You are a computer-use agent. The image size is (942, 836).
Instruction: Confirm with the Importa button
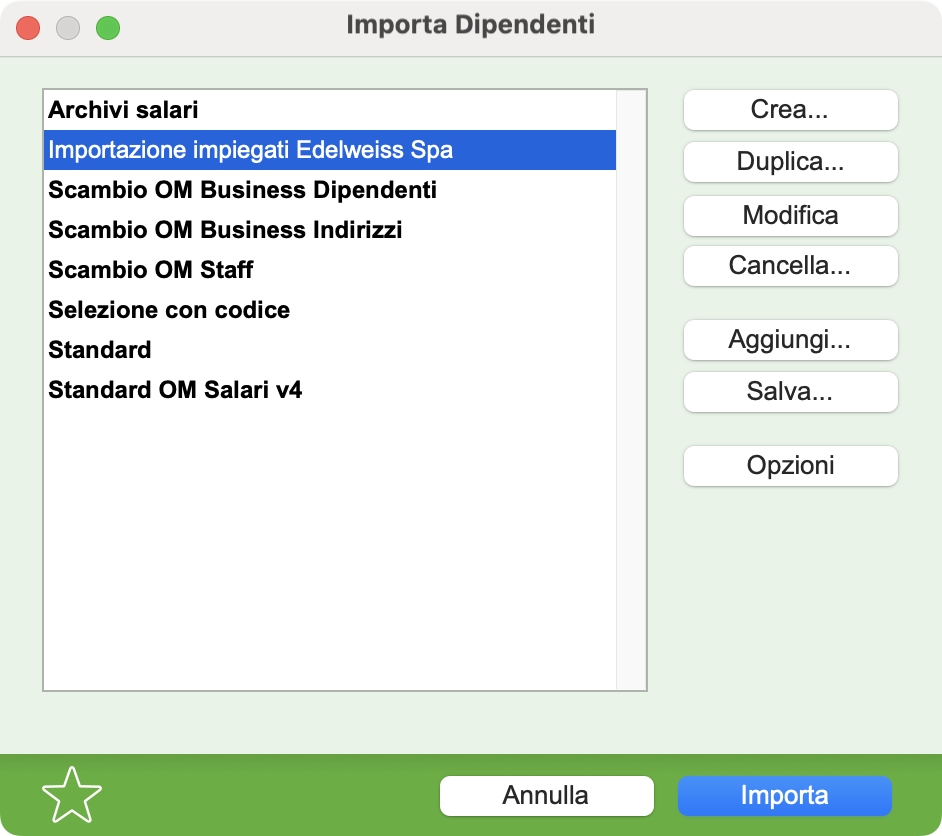click(x=785, y=796)
